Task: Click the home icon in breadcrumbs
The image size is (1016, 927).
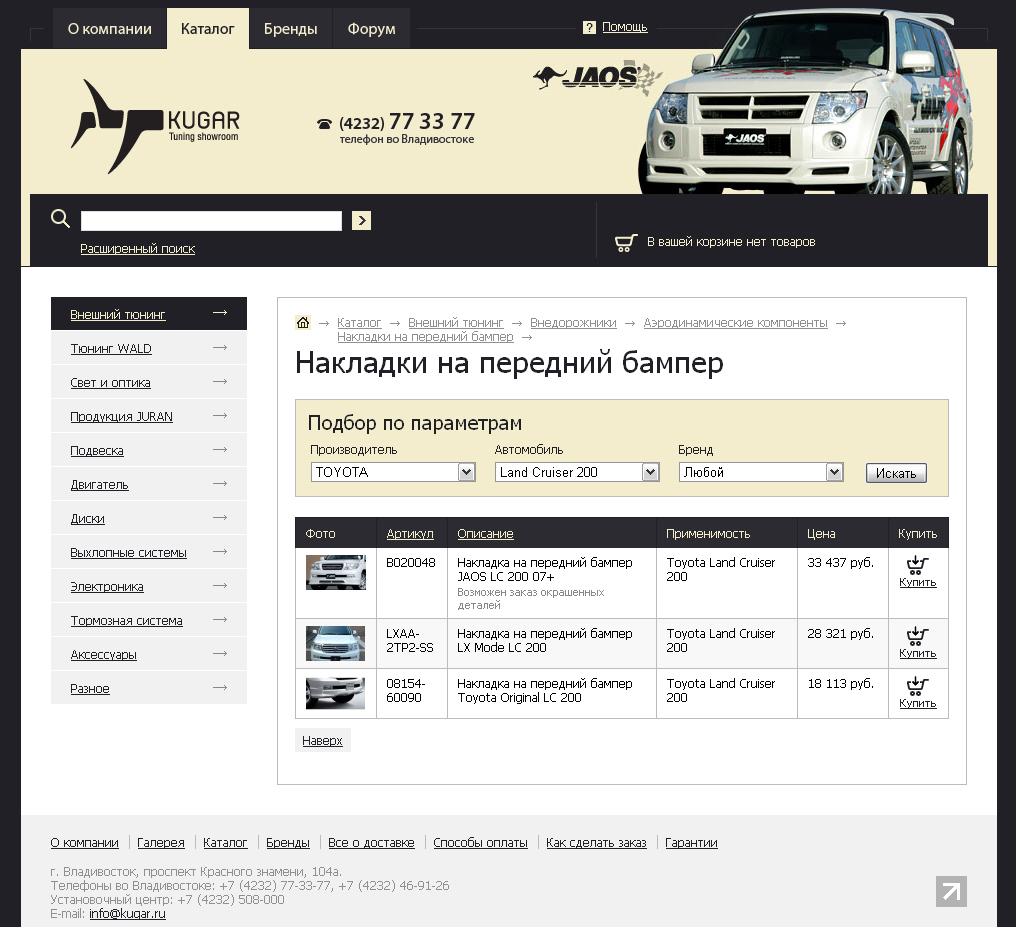Action: click(x=303, y=323)
